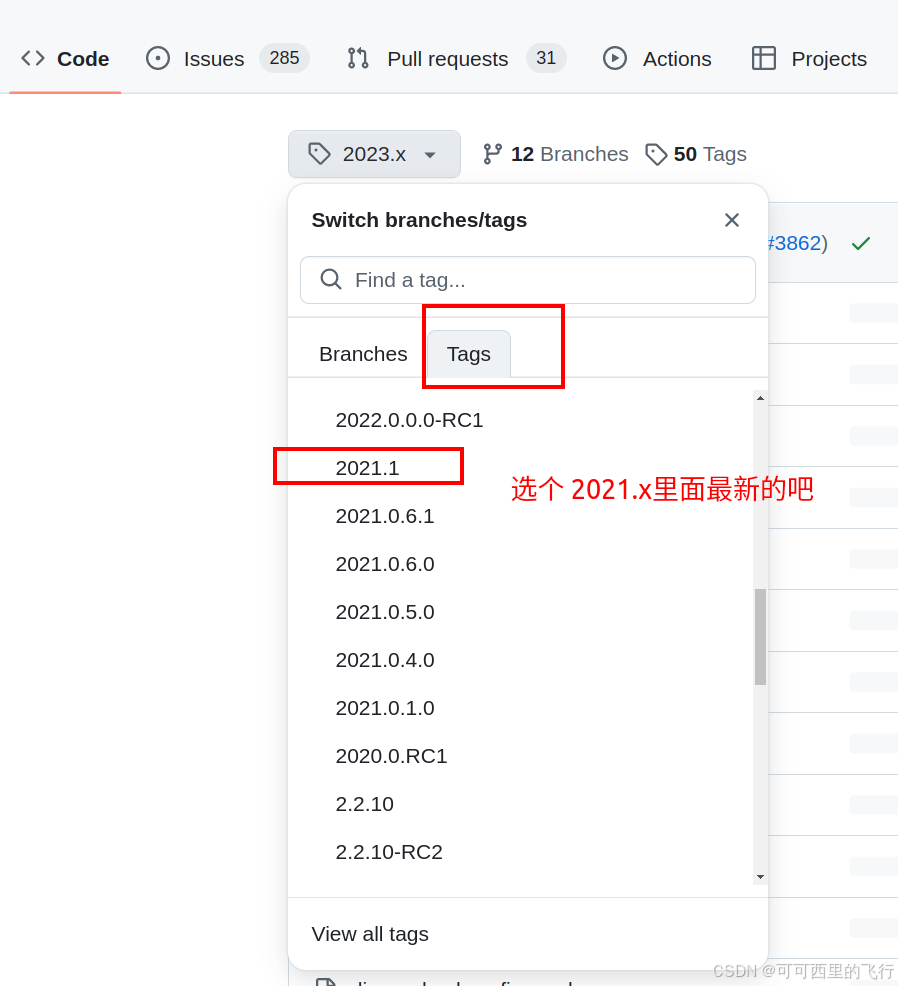Viewport: 898px width, 986px height.
Task: Click the tag icon beside 50 Tags
Action: coord(656,154)
